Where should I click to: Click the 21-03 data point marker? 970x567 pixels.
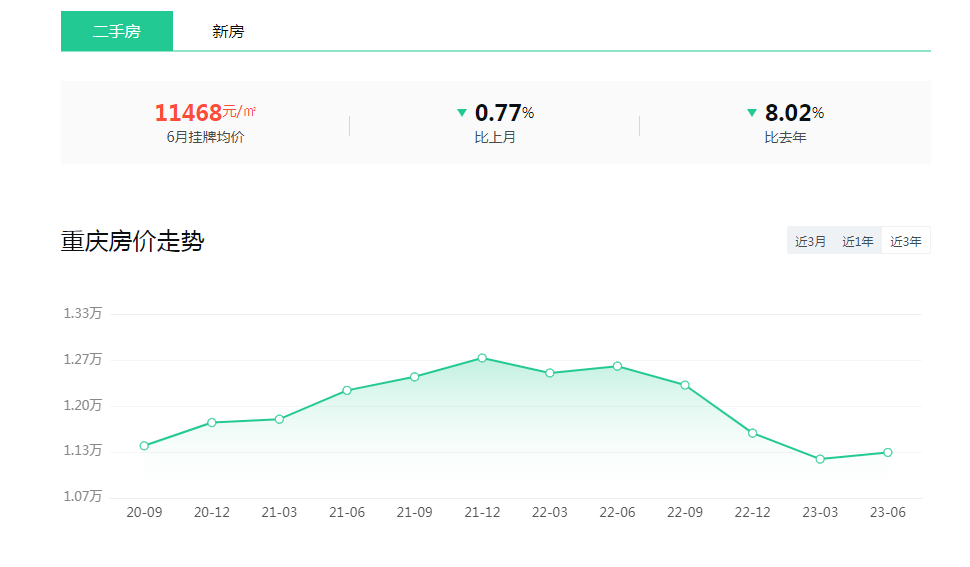tap(279, 419)
